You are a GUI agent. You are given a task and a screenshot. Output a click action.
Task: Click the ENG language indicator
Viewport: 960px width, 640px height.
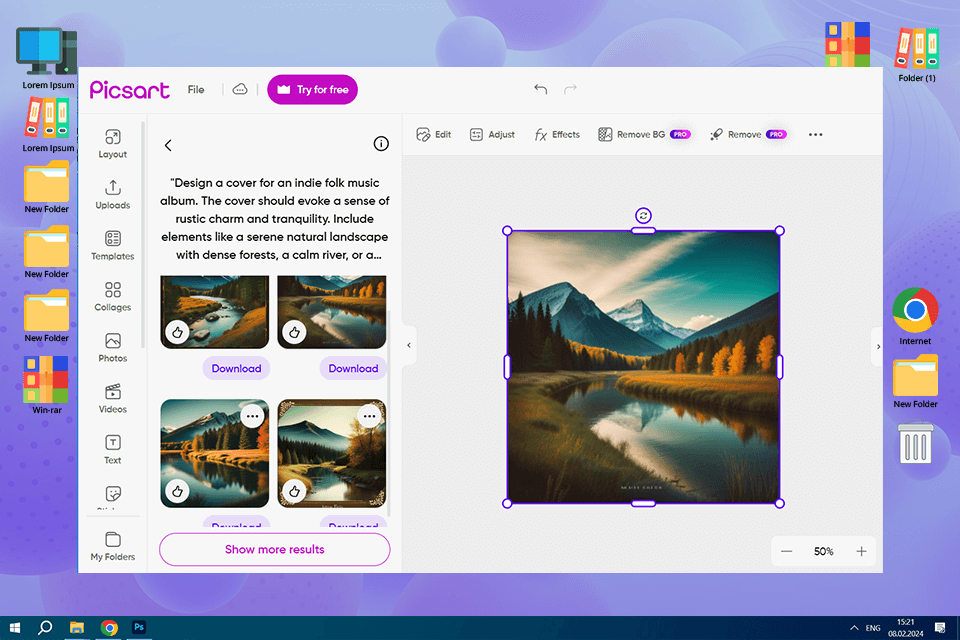point(873,628)
